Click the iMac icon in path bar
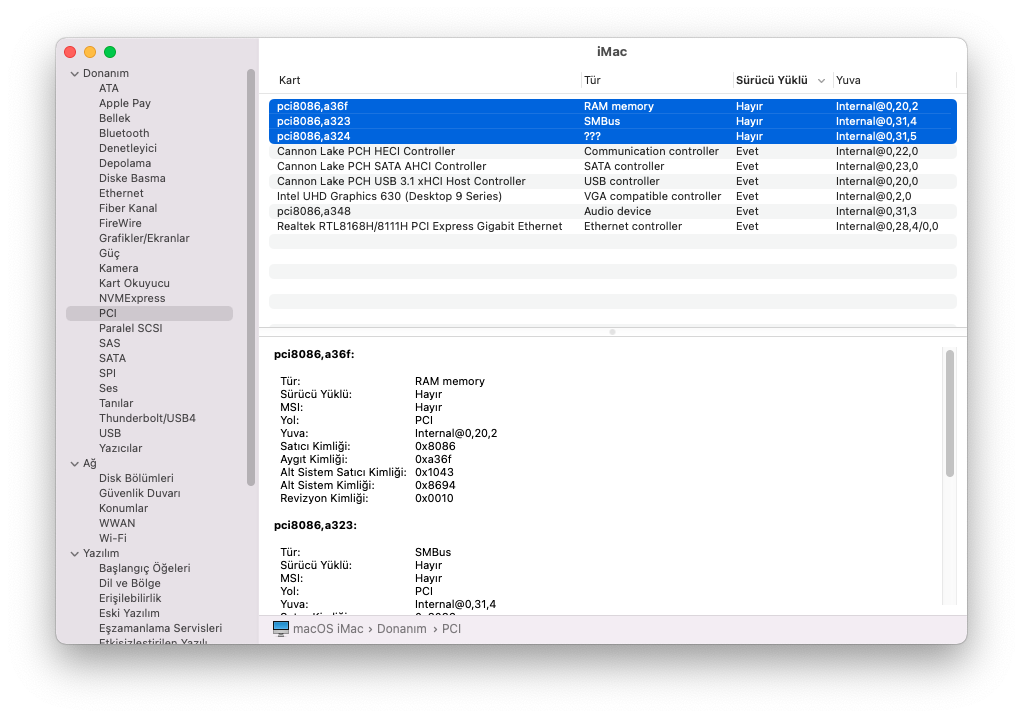This screenshot has height=718, width=1023. tap(281, 629)
